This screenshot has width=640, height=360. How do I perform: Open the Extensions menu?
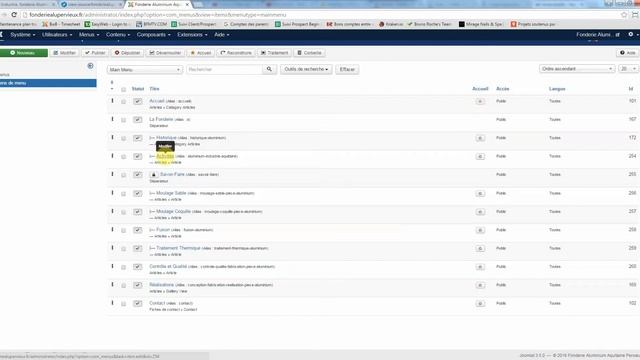click(x=192, y=35)
